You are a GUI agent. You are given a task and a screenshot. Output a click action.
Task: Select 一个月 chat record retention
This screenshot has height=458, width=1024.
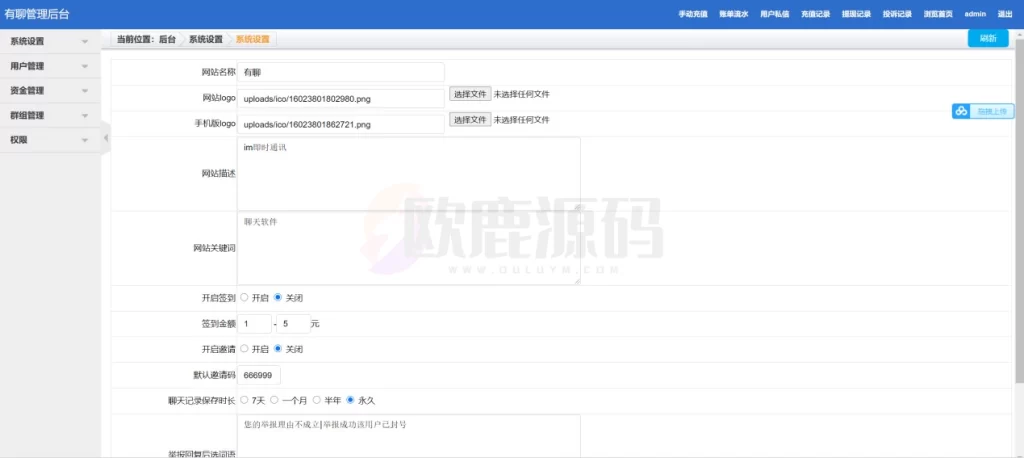pyautogui.click(x=274, y=400)
